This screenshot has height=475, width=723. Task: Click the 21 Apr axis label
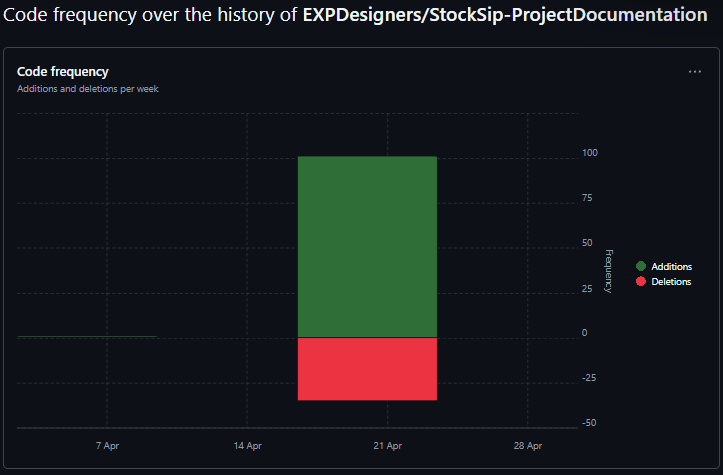tap(388, 446)
